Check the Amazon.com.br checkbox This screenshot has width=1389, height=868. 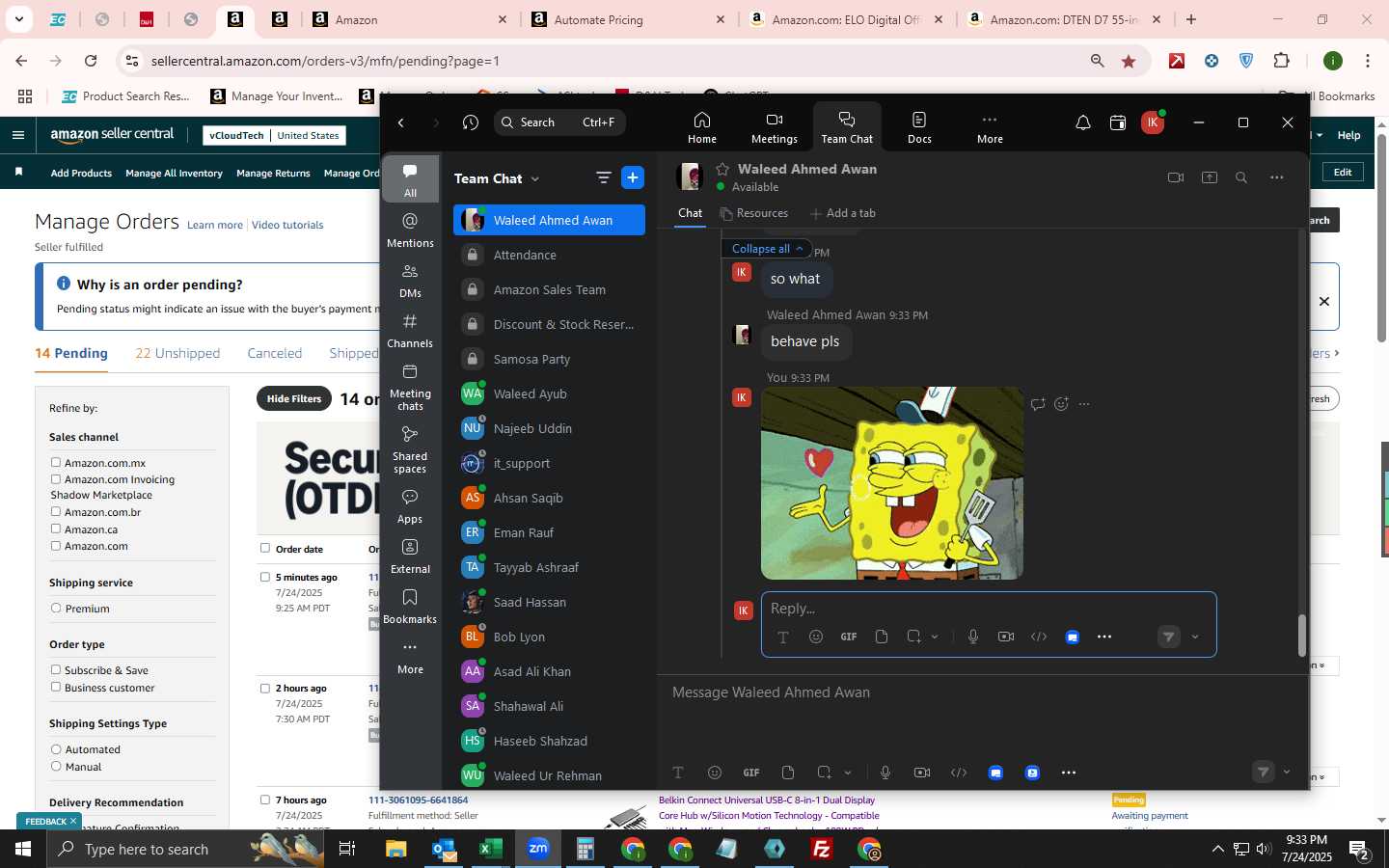(56, 512)
